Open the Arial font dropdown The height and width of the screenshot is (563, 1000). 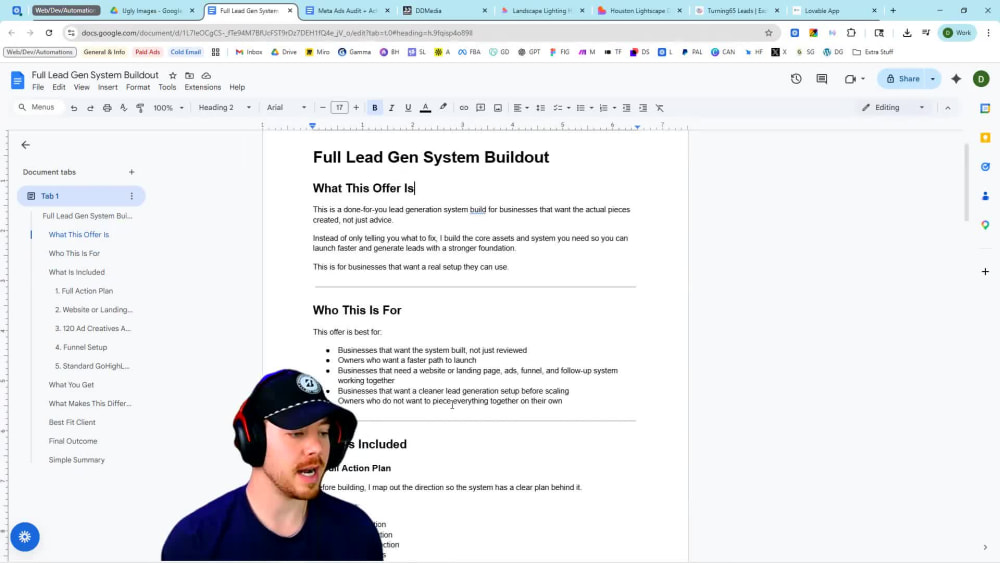[286, 108]
